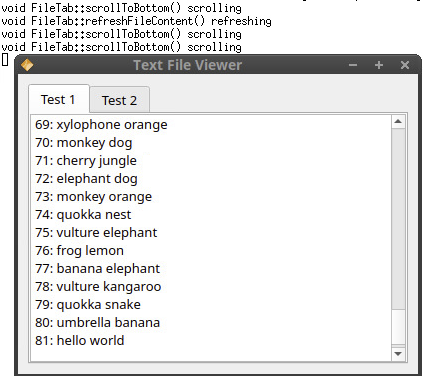
Task: Click the vertical scrollbar handle
Action: (x=398, y=327)
